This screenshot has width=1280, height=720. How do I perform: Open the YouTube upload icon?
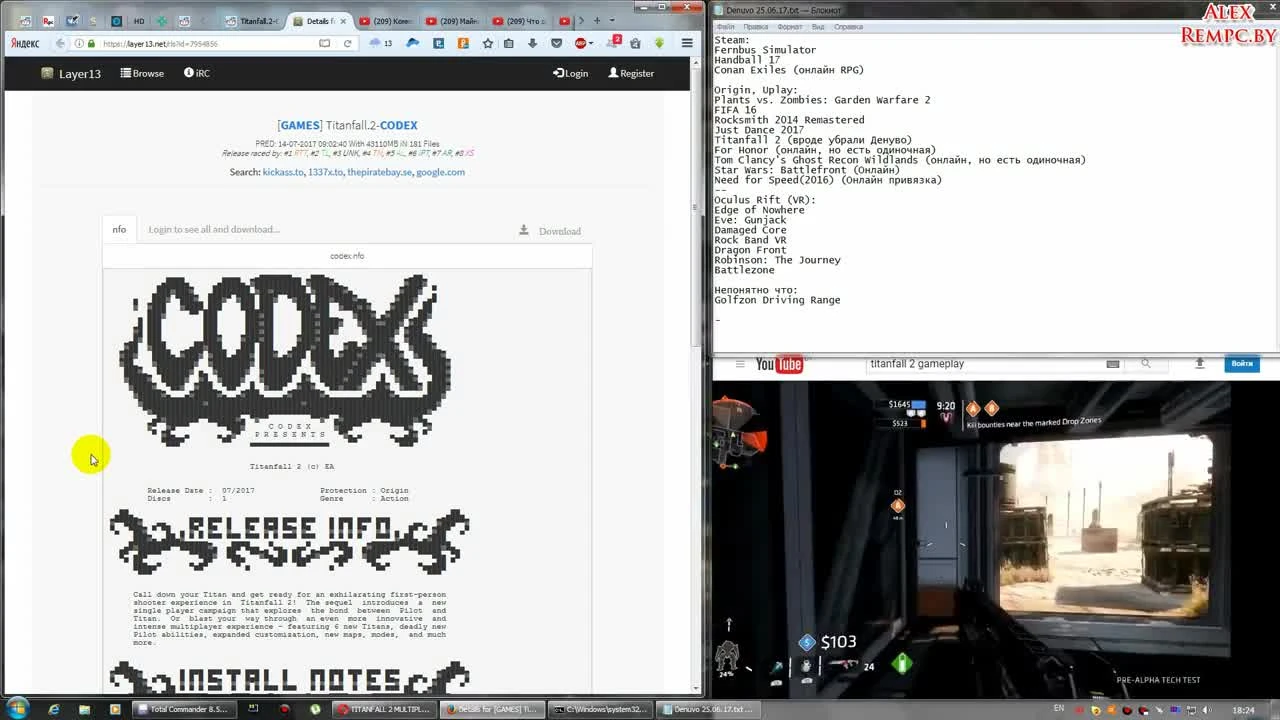pyautogui.click(x=1200, y=364)
